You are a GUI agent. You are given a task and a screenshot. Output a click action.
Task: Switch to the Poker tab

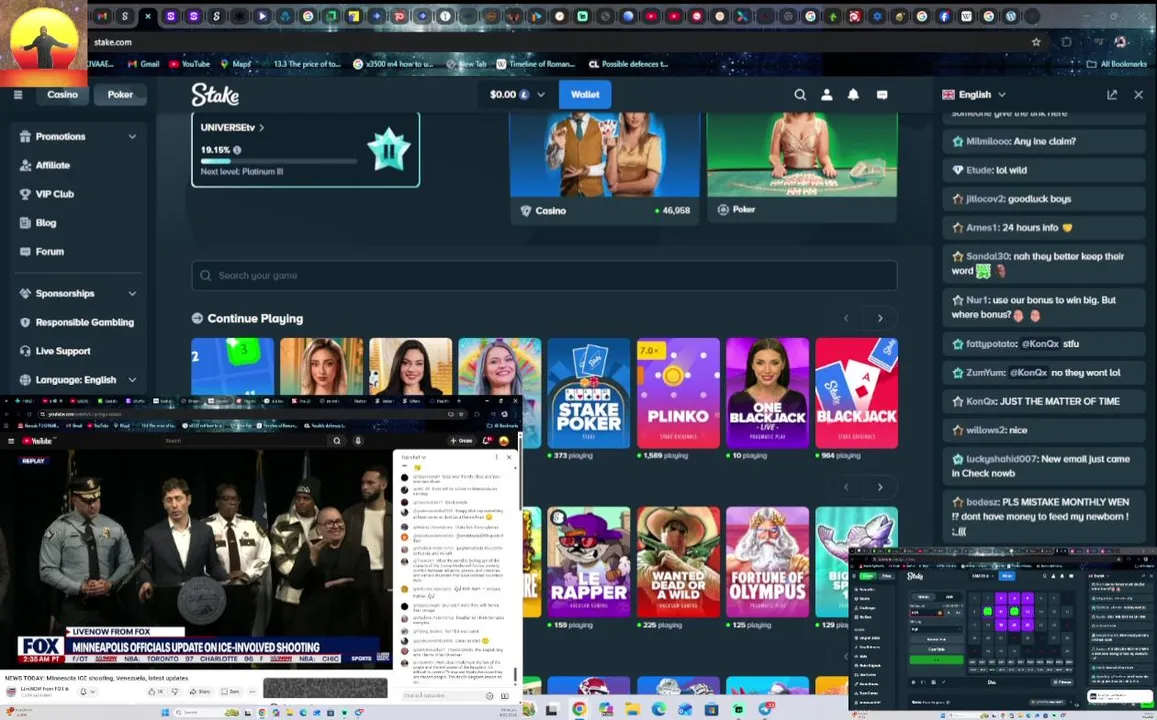[120, 94]
